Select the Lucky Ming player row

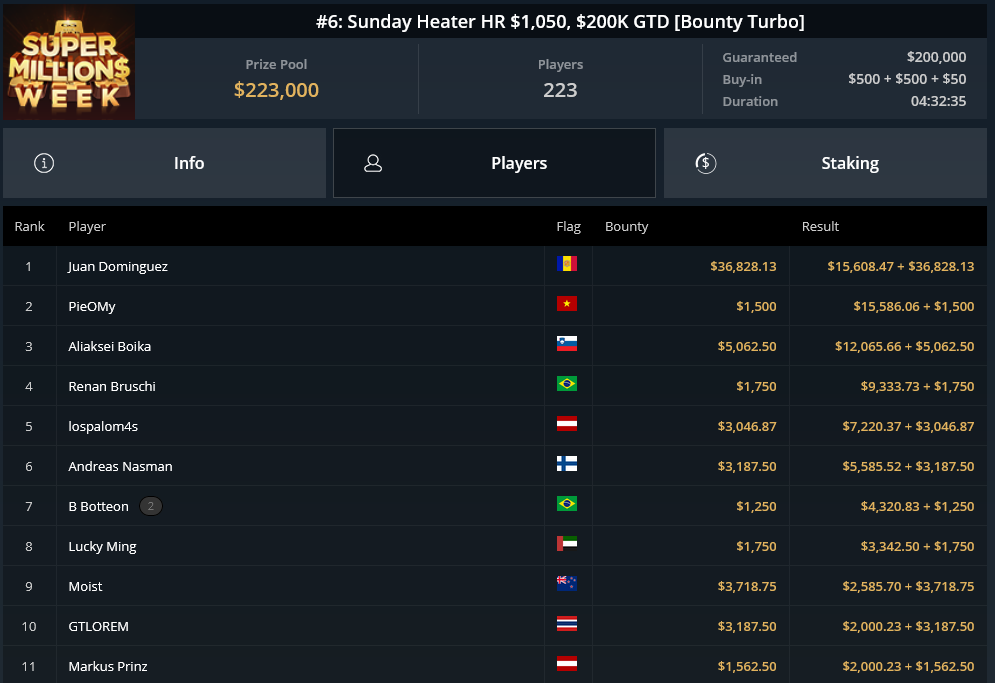495,546
